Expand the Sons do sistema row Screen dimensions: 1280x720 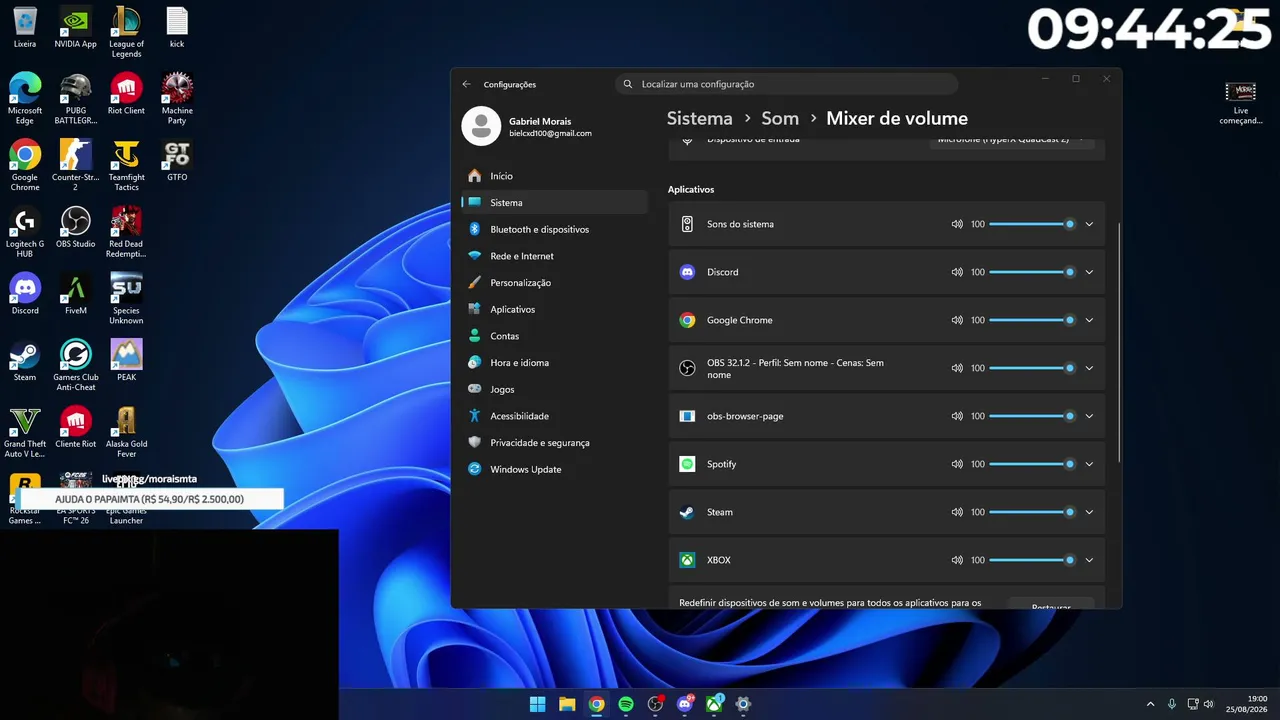(x=1089, y=224)
